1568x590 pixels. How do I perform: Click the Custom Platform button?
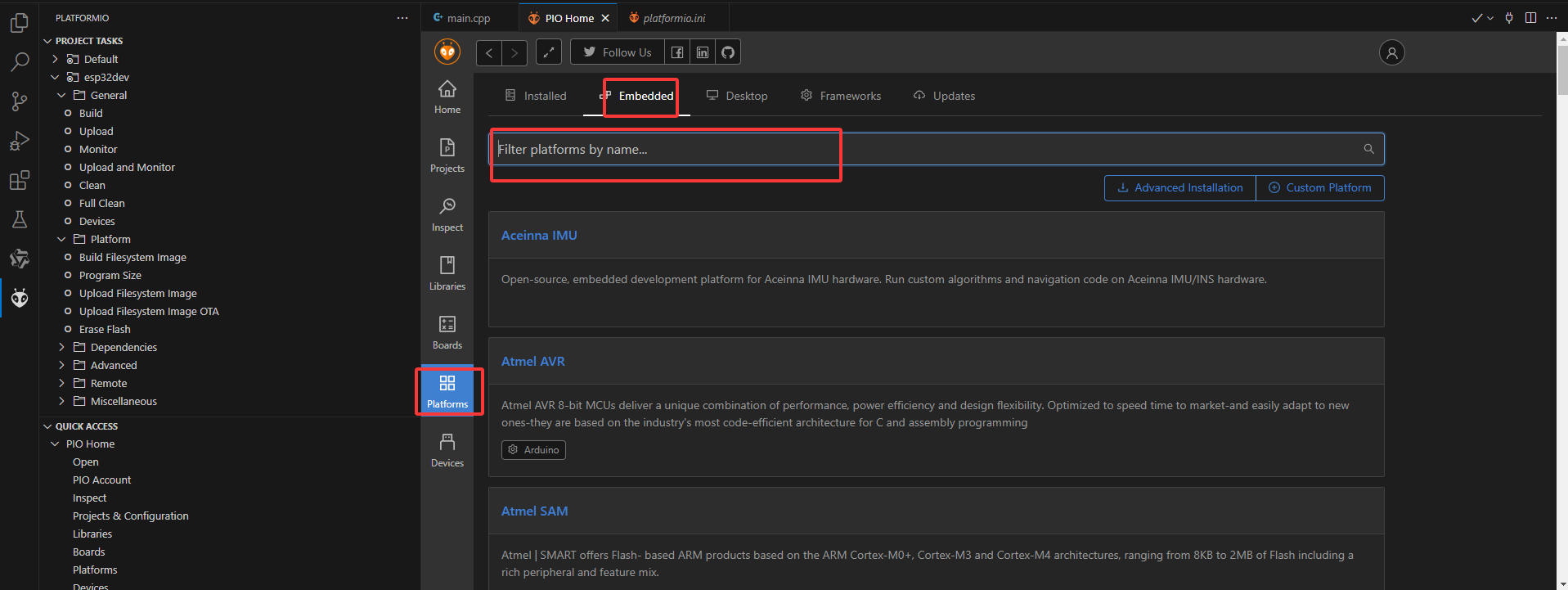click(1320, 187)
